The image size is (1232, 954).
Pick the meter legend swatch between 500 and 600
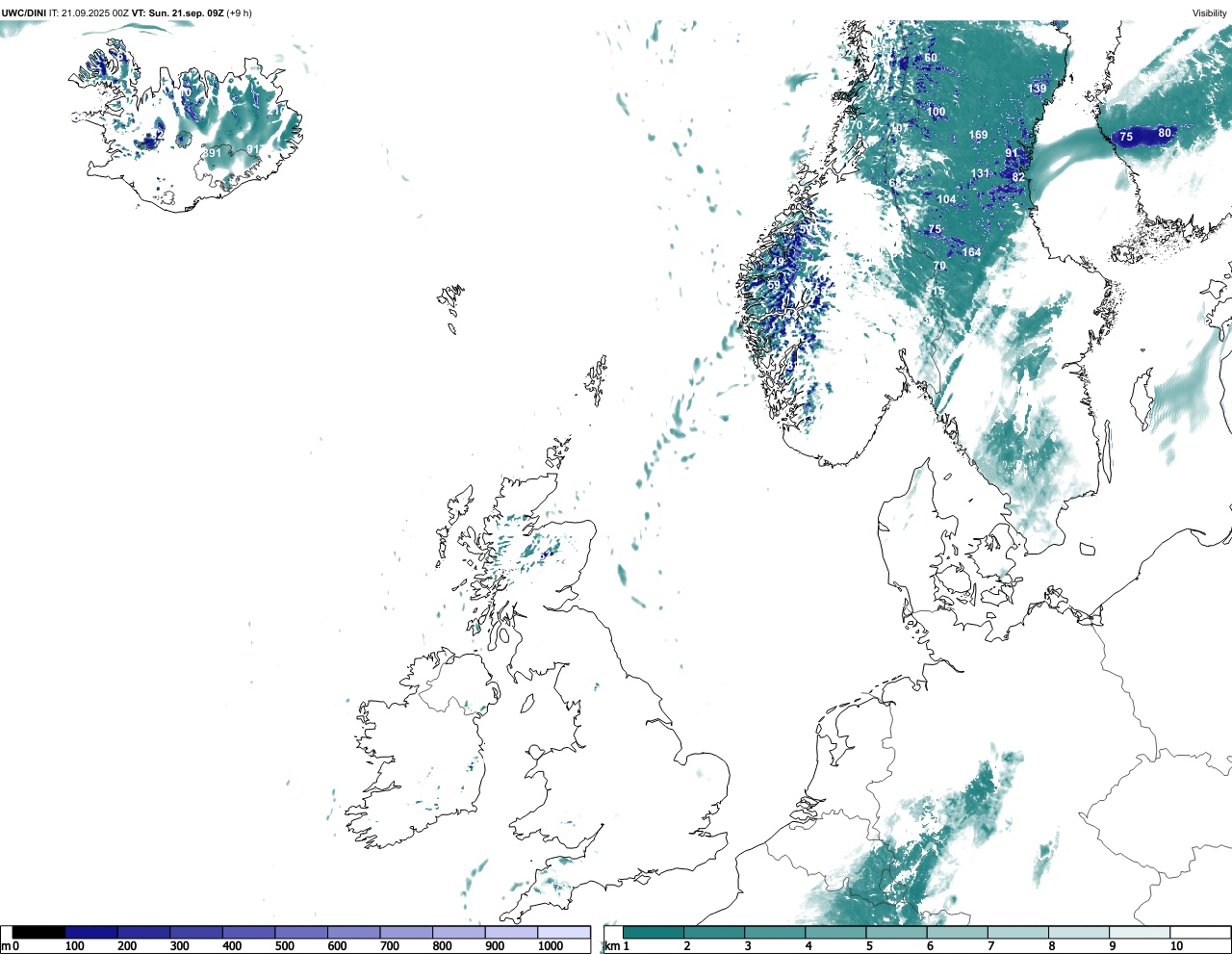point(301,932)
